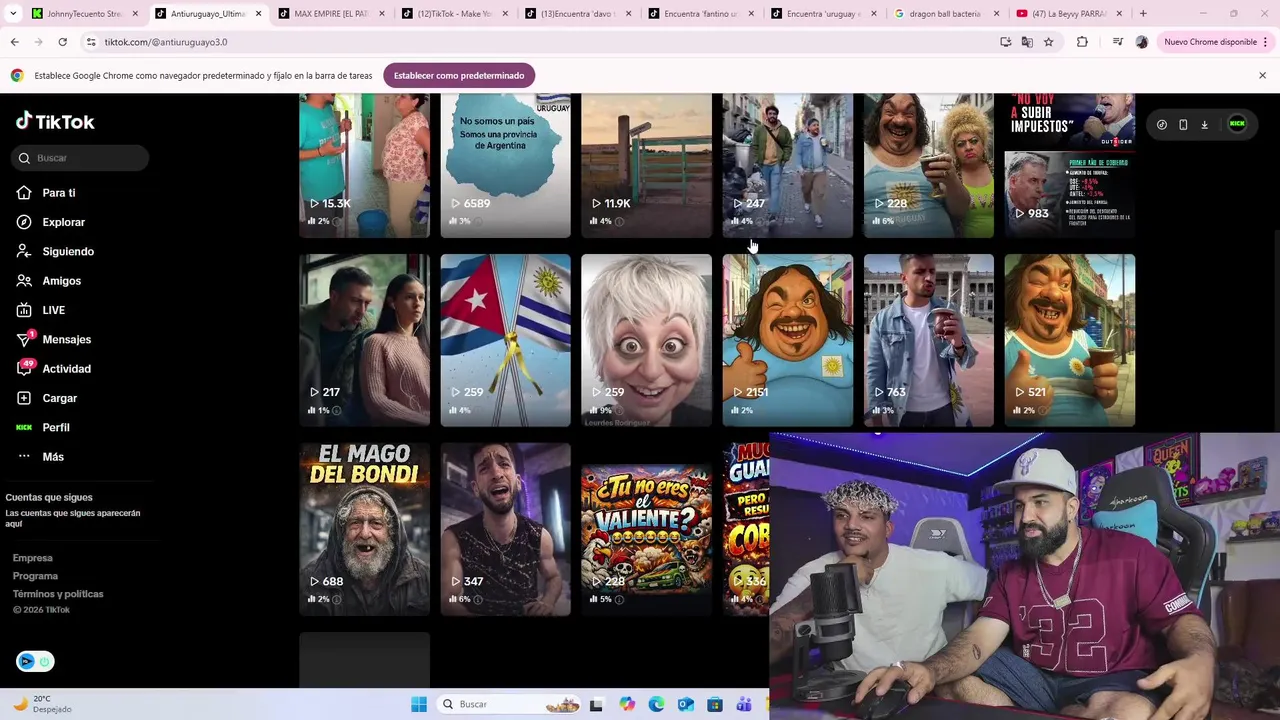This screenshot has width=1280, height=720.
Task: Open Copilot from the taskbar
Action: click(627, 704)
